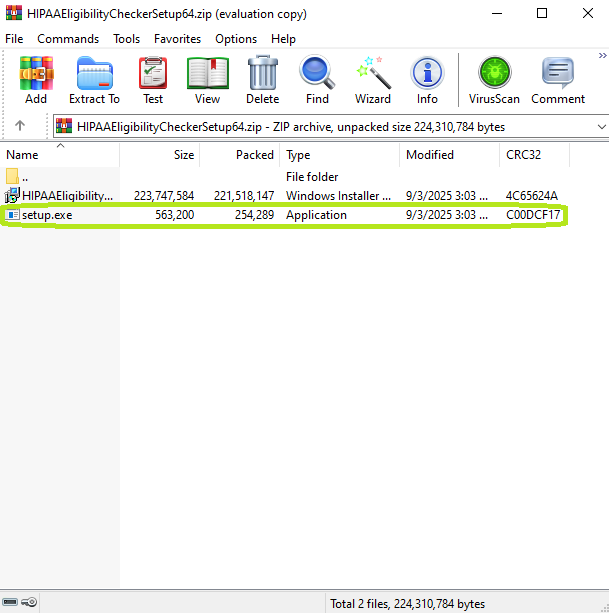
Task: Expand the toolbar overflow chevrons
Action: pyautogui.click(x=602, y=56)
